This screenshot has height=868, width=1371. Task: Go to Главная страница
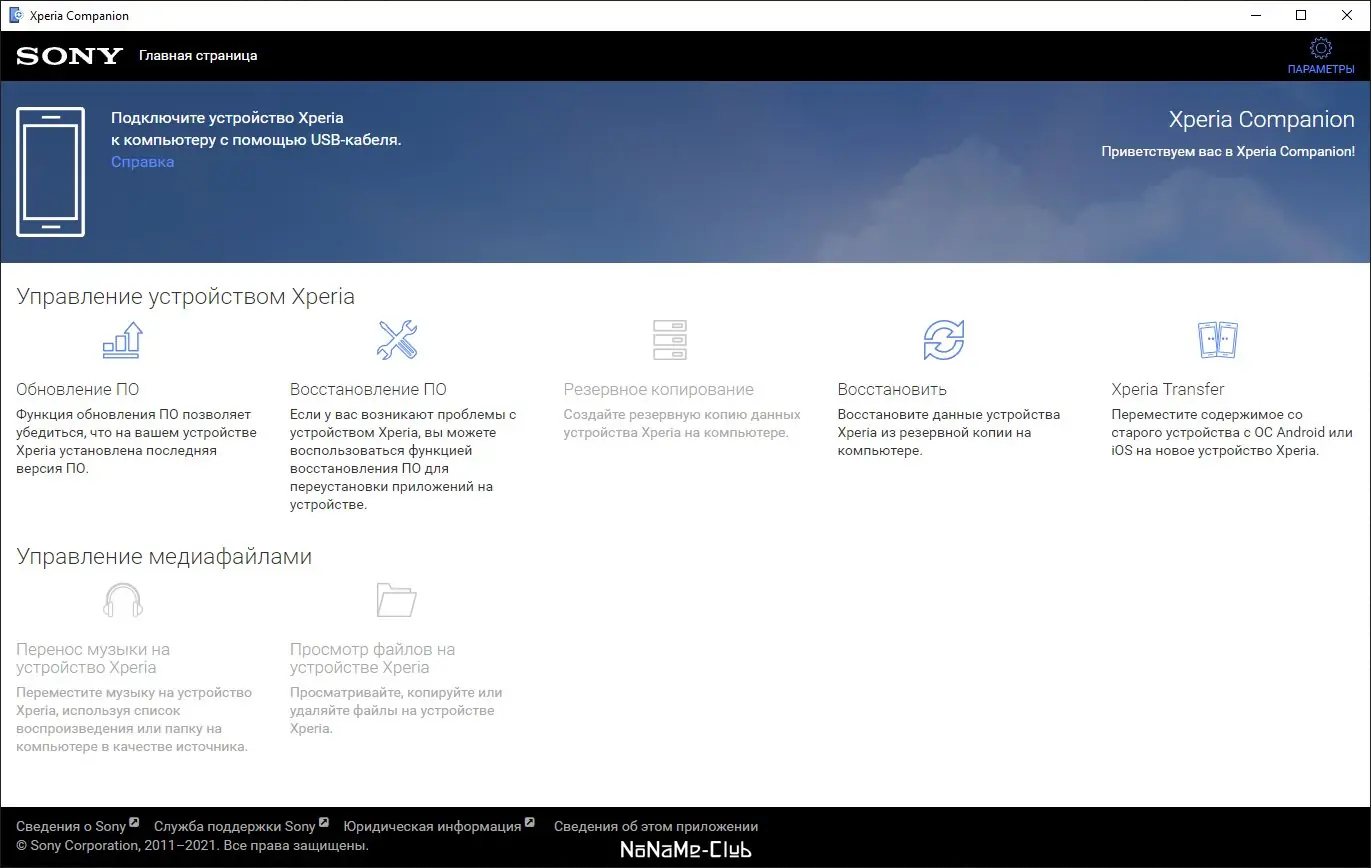198,56
